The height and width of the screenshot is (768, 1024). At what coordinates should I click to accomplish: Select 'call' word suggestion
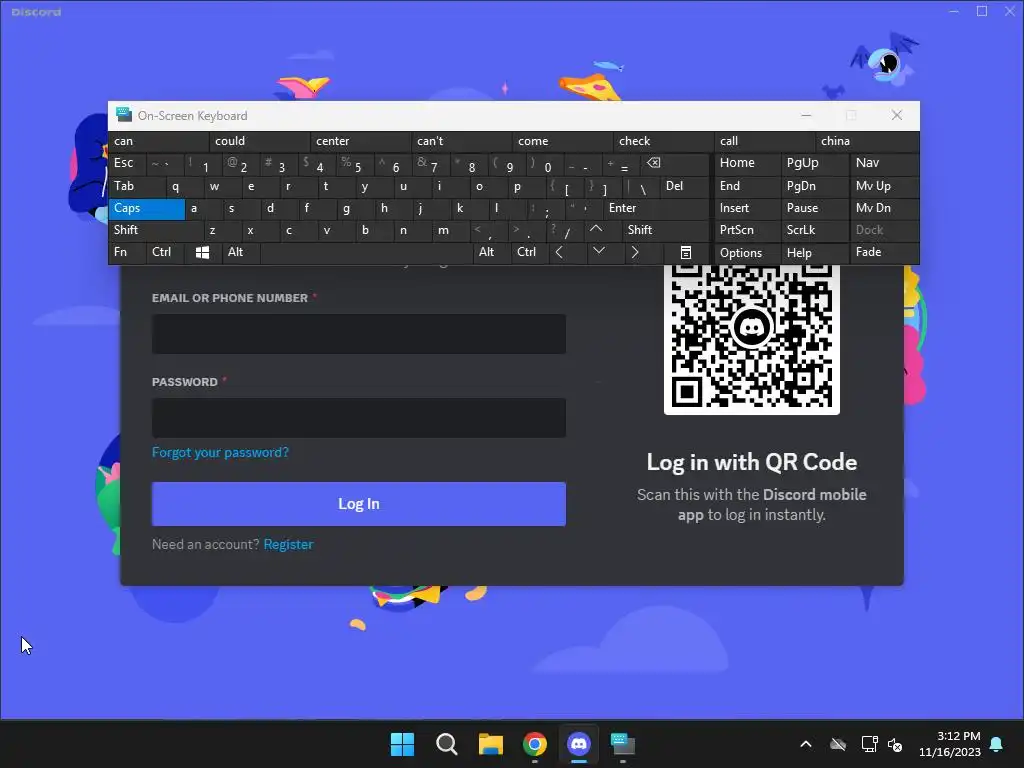pyautogui.click(x=765, y=141)
